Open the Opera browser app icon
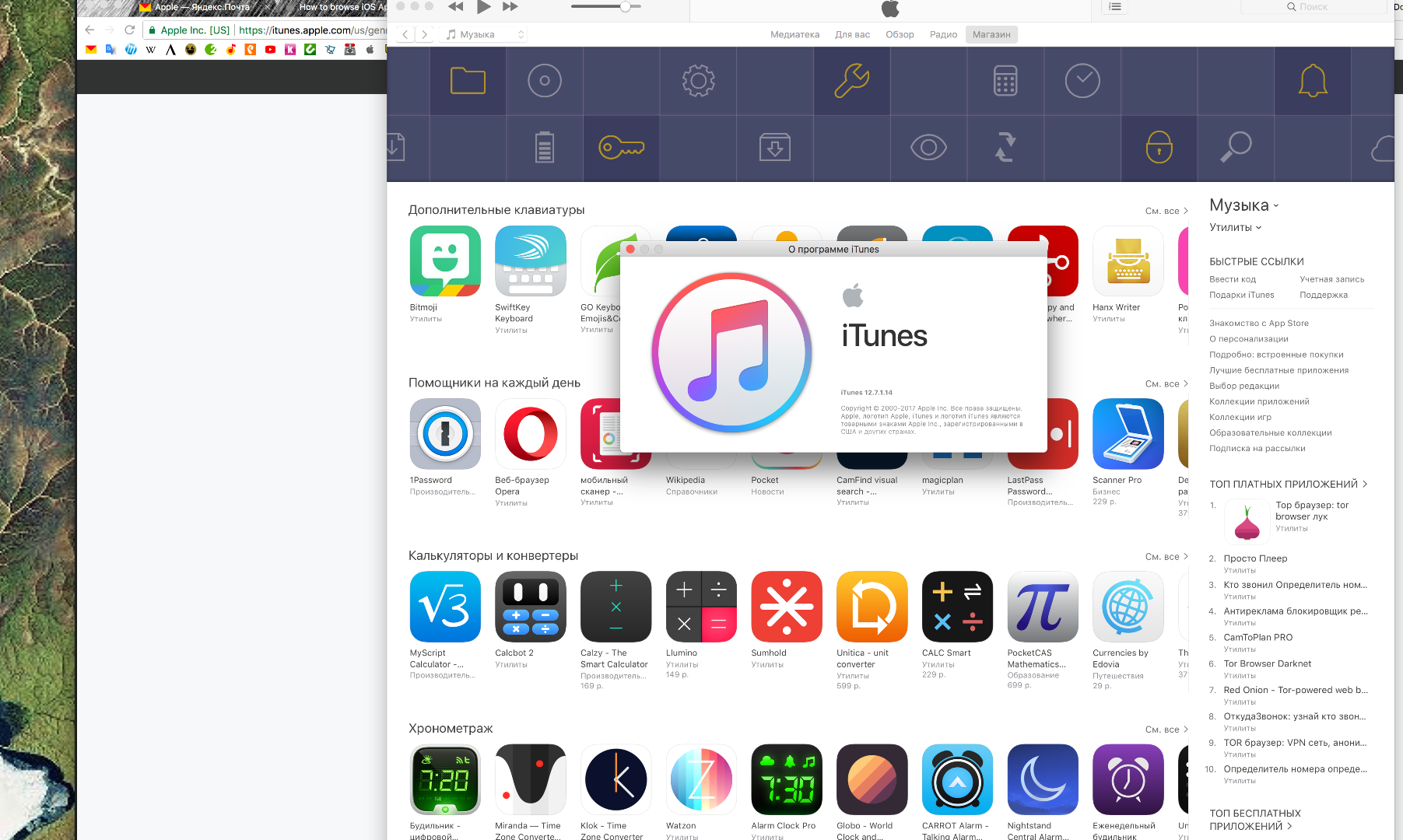 531,434
